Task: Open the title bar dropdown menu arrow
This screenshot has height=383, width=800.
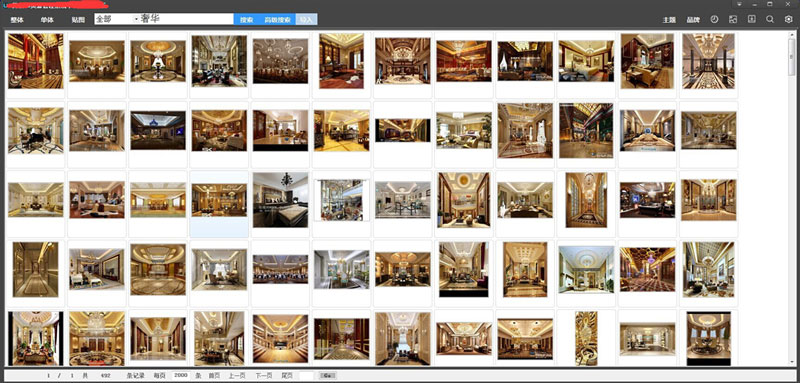Action: [740, 4]
